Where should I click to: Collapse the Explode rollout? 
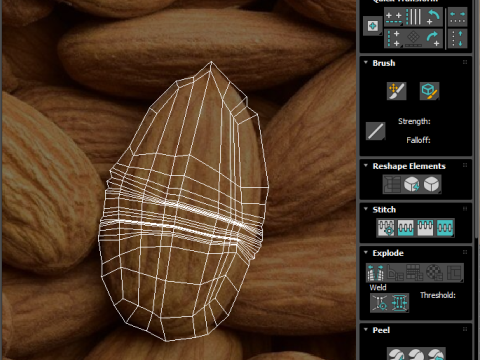point(366,253)
